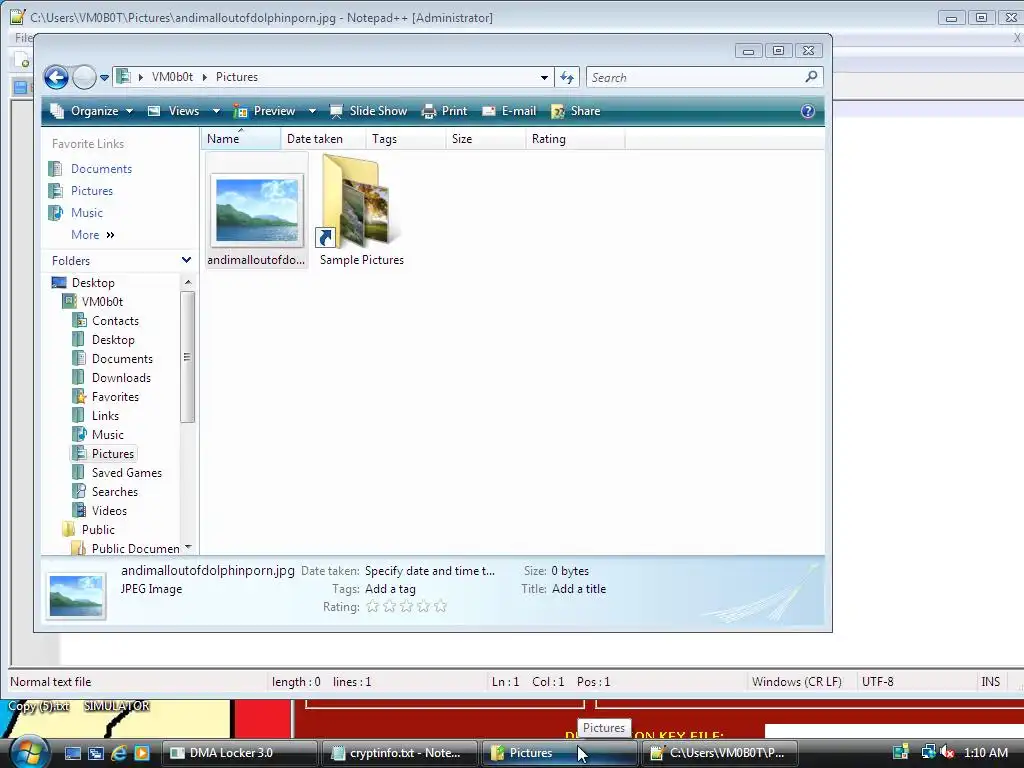Set the rating to the first star
1024x768 pixels.
[x=373, y=607]
